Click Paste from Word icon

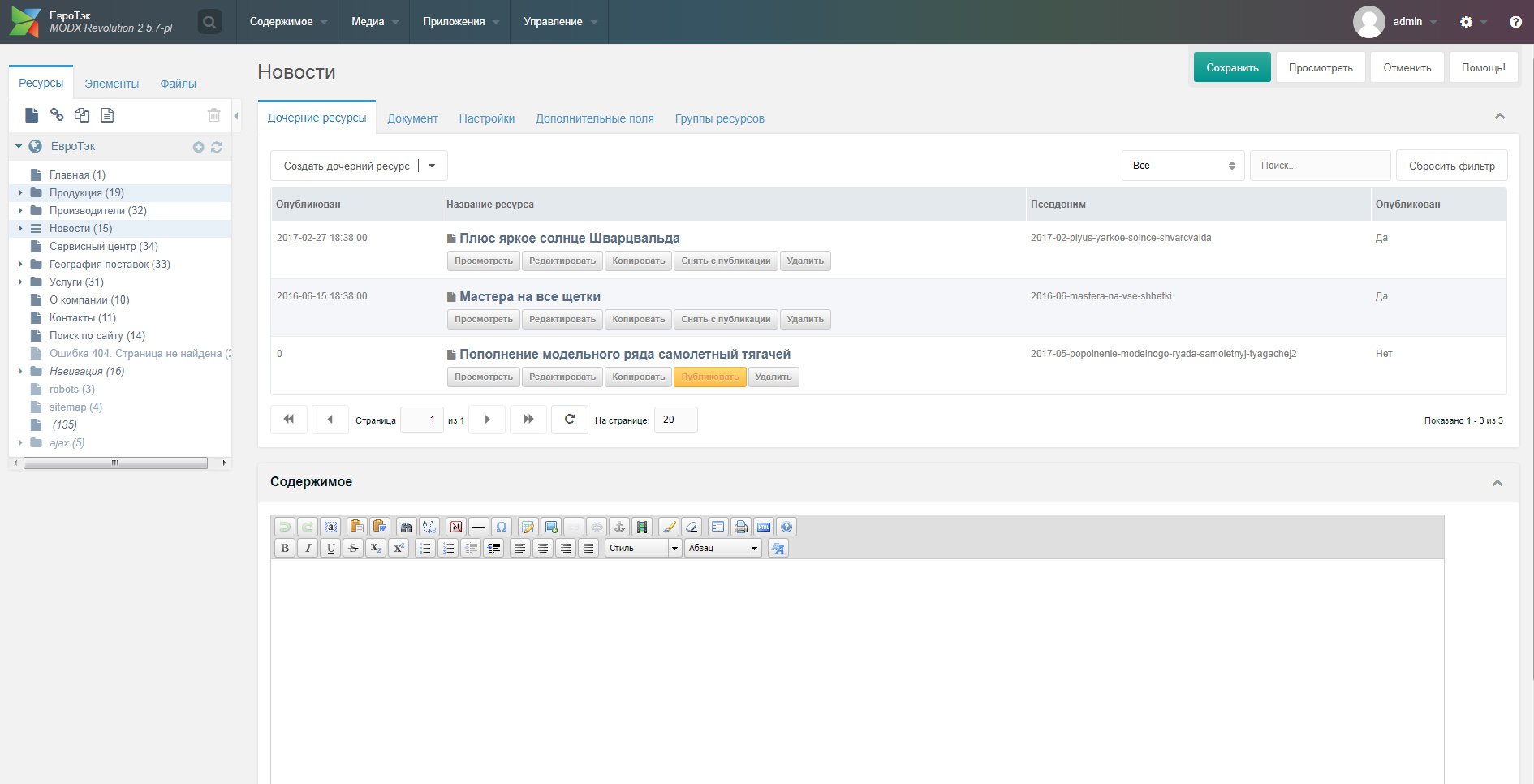point(379,527)
